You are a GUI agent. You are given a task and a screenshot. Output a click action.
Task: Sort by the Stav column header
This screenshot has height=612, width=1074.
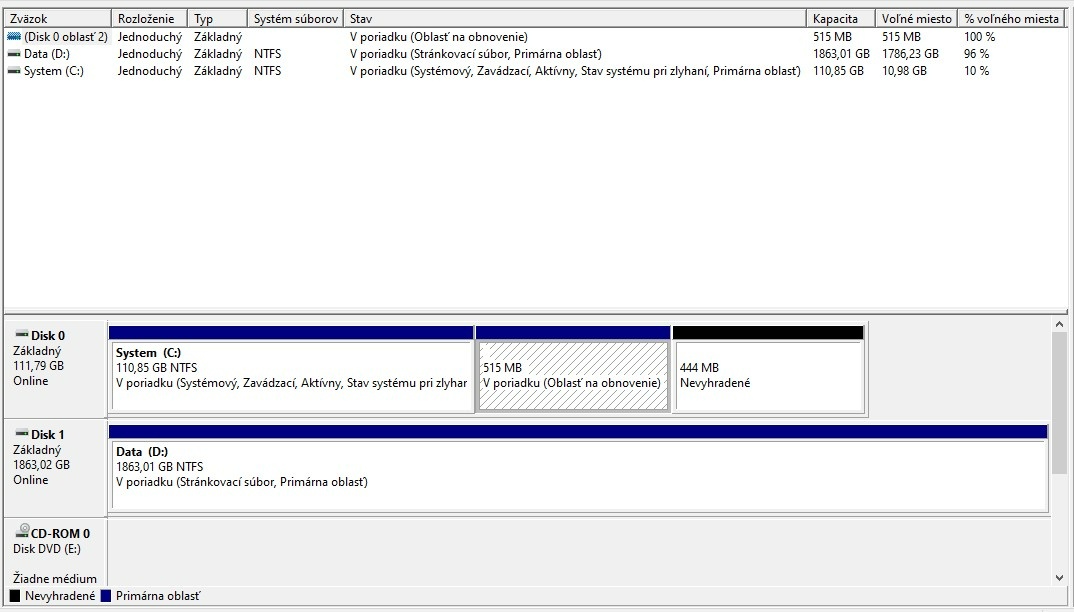point(575,19)
